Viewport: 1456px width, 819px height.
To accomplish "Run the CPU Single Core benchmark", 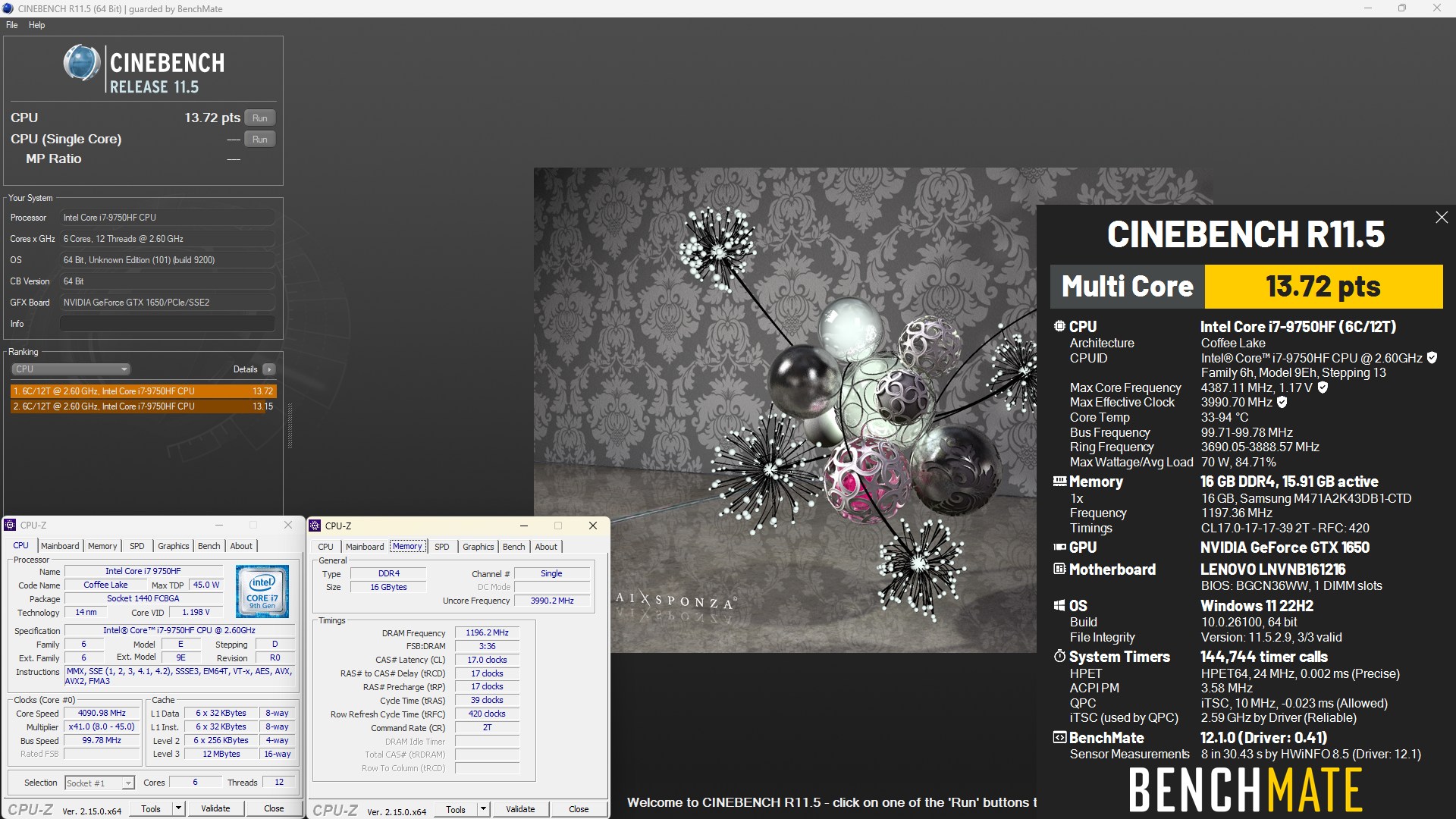I will pyautogui.click(x=259, y=139).
